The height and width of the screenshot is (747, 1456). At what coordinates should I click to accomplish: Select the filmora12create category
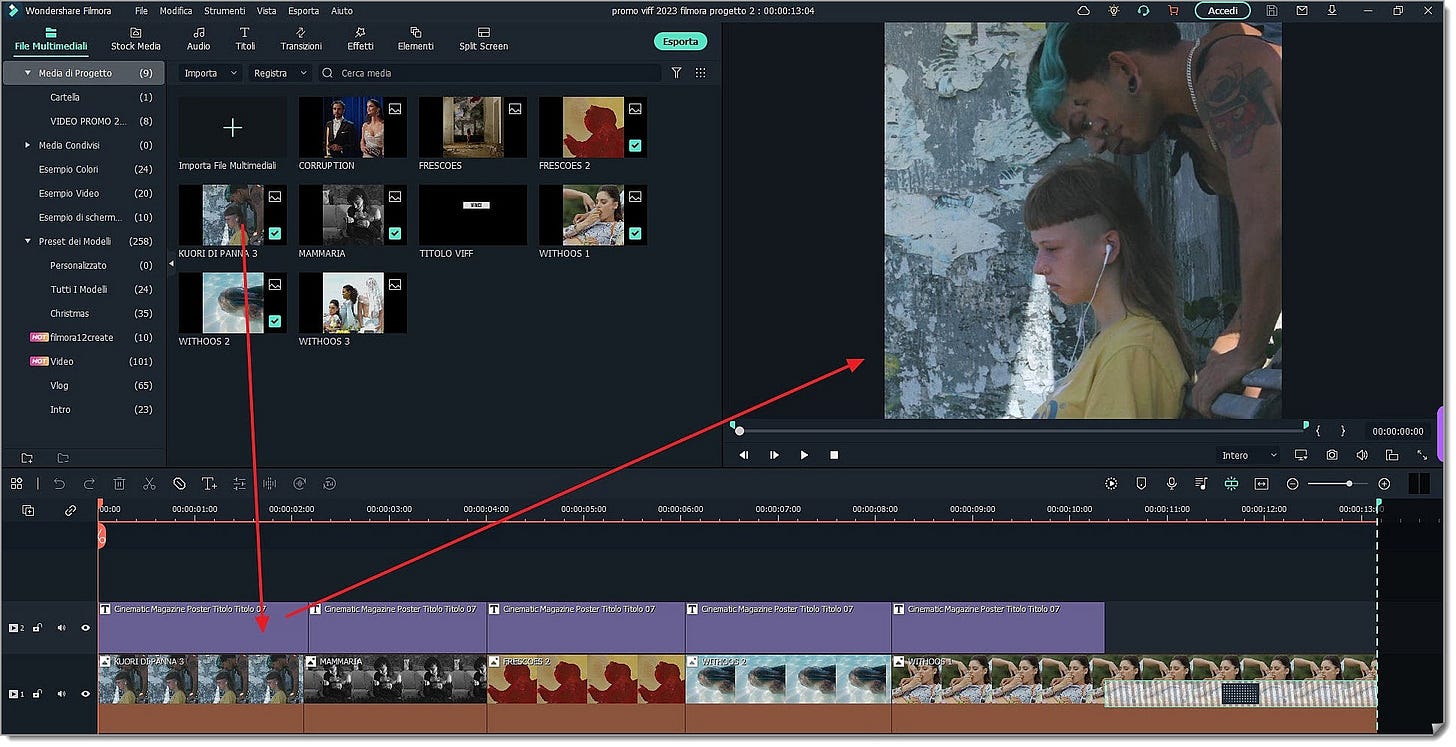[83, 337]
